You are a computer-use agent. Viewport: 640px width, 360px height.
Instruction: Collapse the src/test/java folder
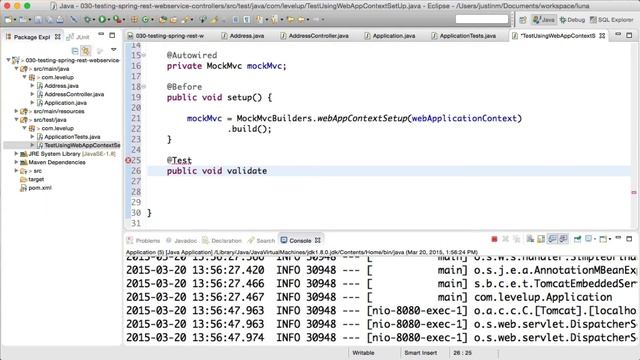pos(16,120)
